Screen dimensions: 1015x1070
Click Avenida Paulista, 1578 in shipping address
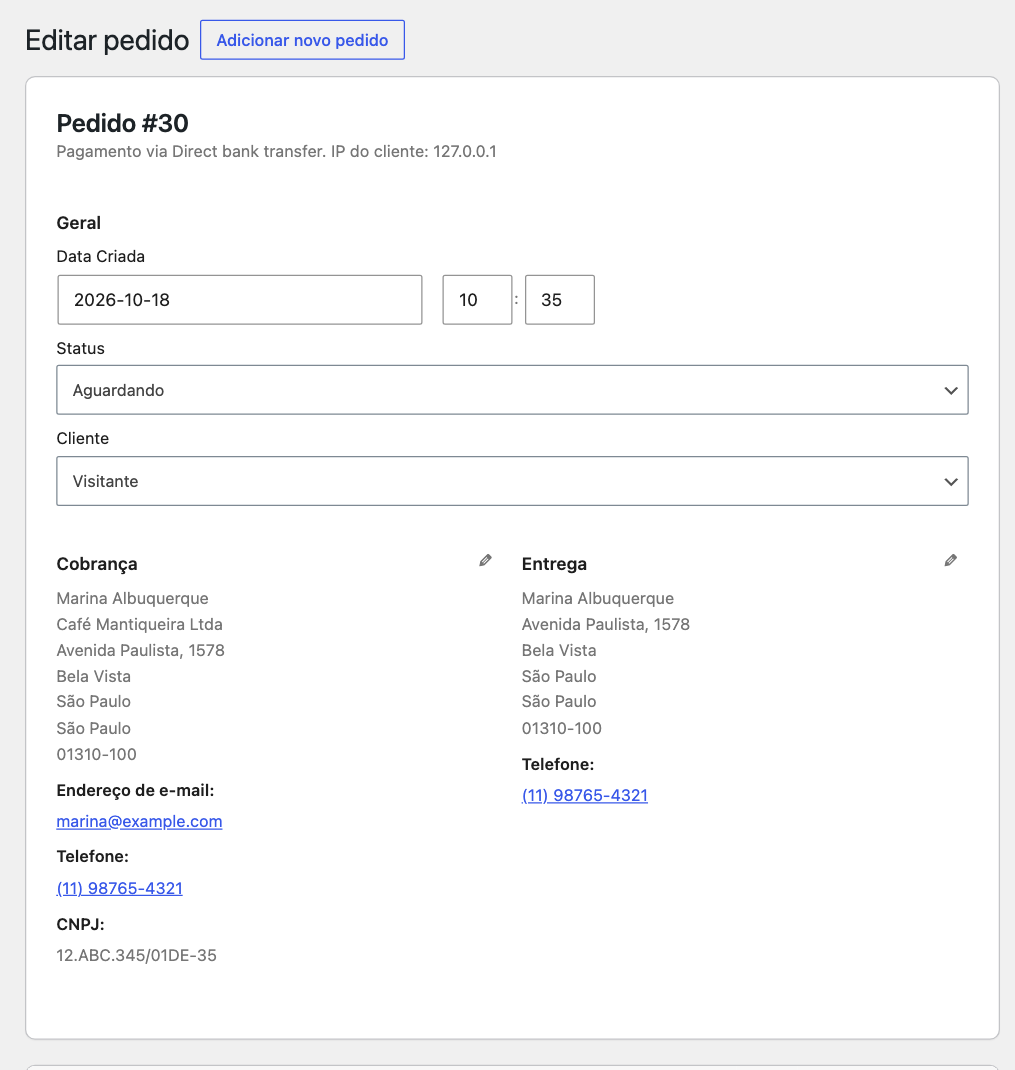pos(606,624)
